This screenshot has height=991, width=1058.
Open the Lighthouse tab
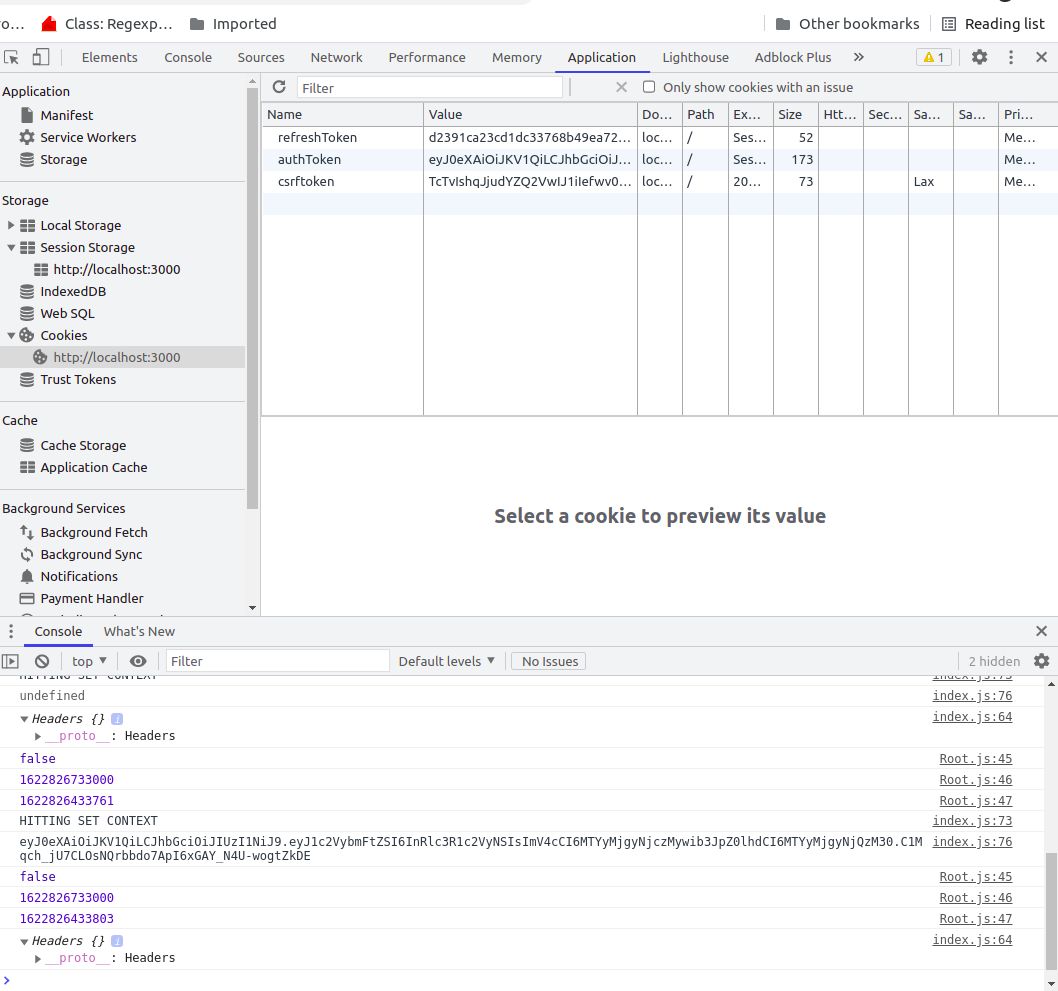(695, 57)
